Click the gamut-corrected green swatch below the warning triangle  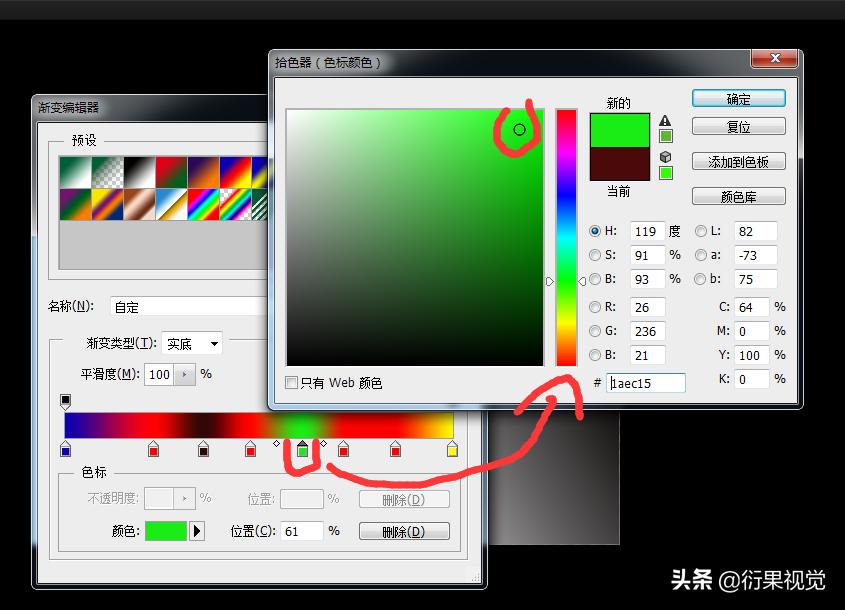[x=666, y=135]
